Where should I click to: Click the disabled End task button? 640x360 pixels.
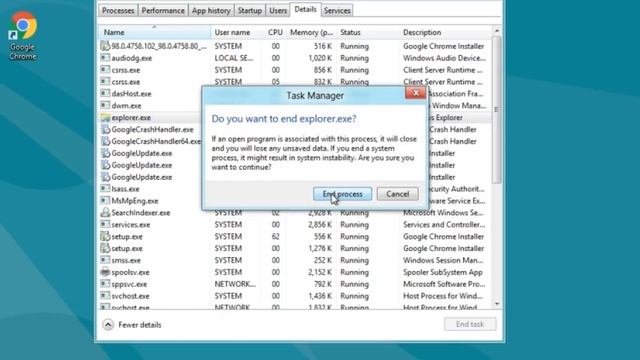470,324
